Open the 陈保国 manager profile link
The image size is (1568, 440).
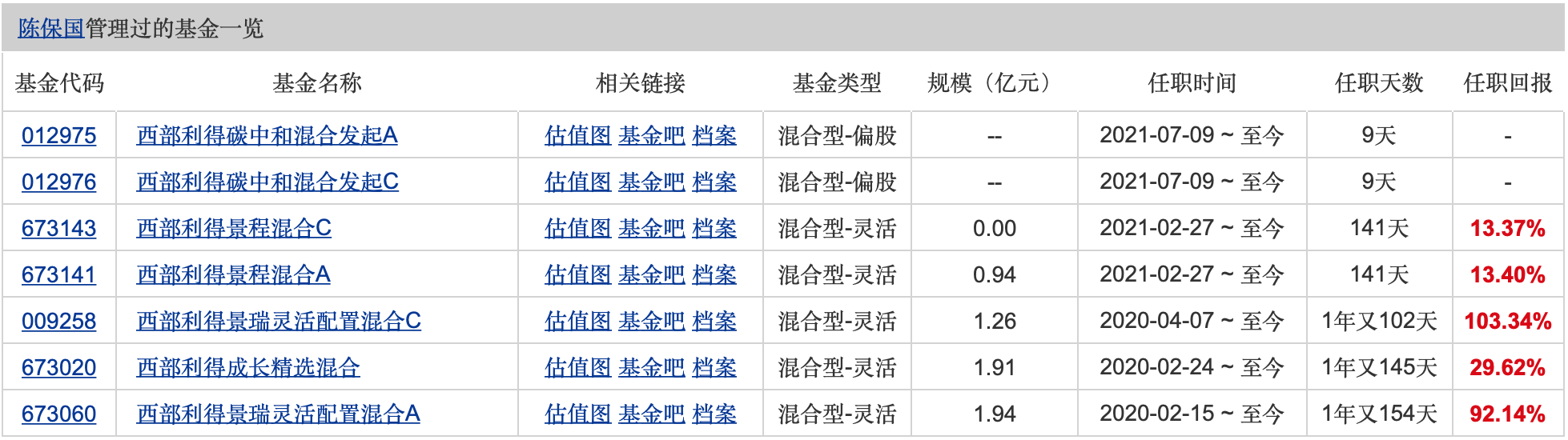coord(51,29)
